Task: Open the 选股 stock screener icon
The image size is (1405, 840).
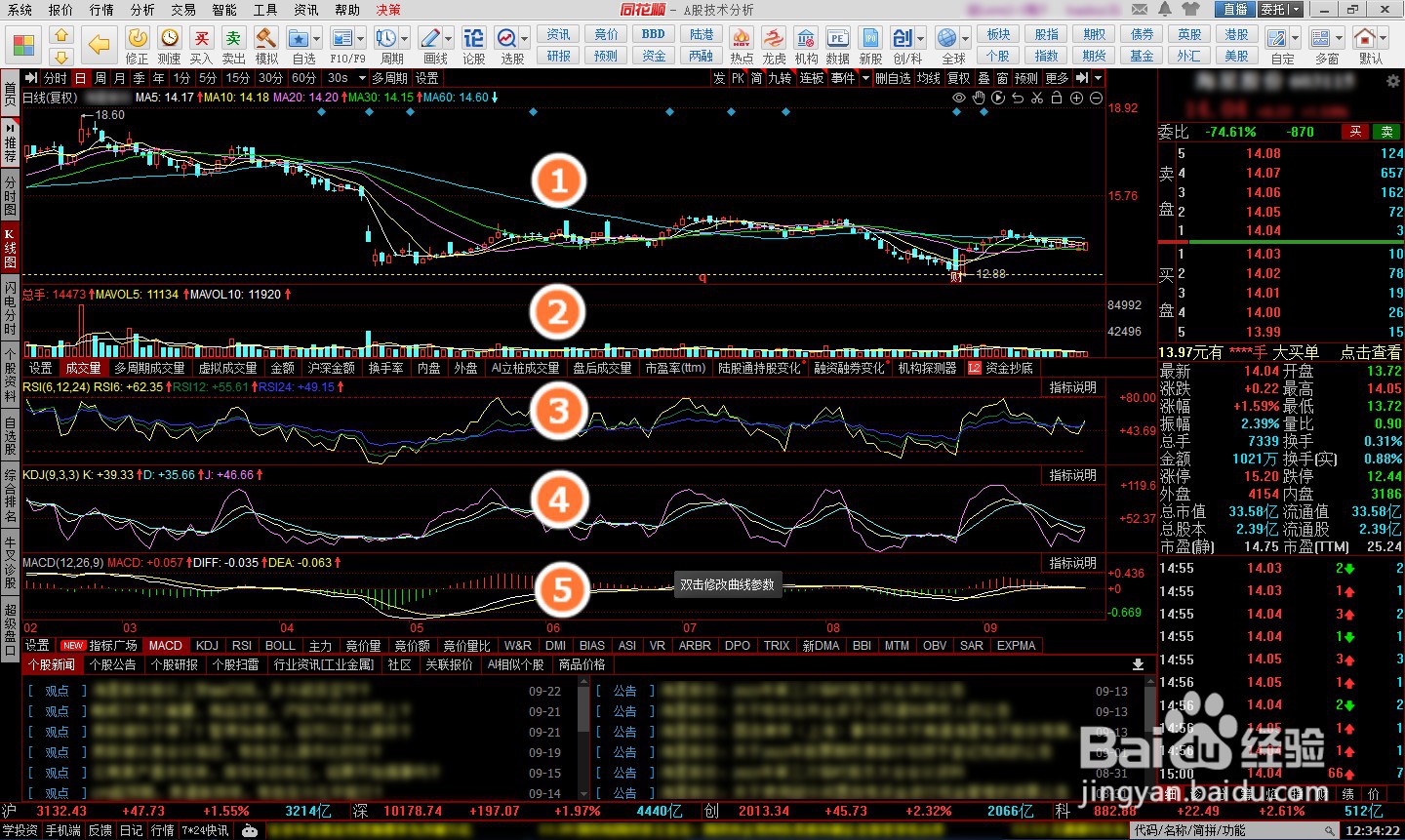Action: pos(506,38)
